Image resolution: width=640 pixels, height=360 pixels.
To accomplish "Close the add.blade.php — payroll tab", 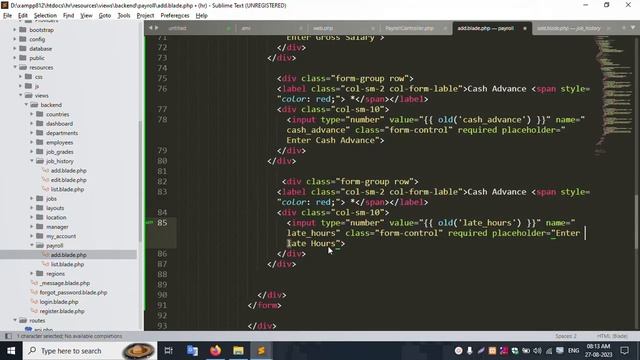I will (x=525, y=28).
